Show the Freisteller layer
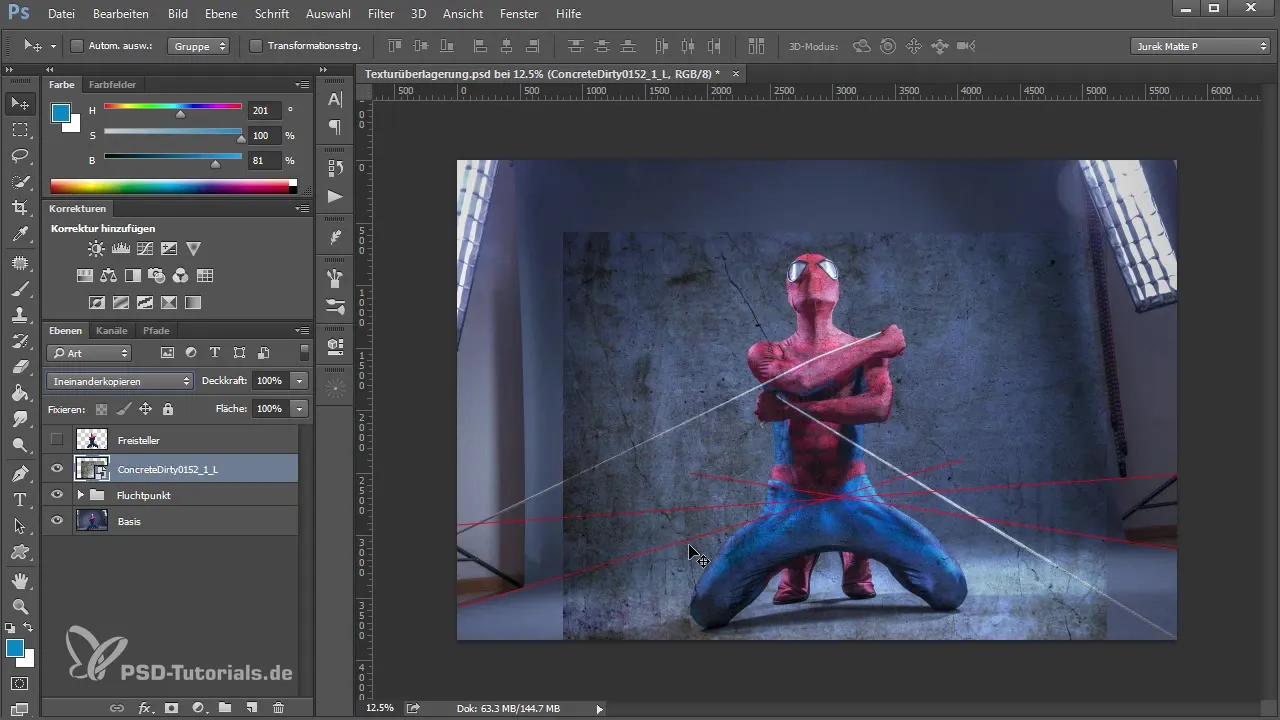The width and height of the screenshot is (1280, 720). click(x=57, y=439)
